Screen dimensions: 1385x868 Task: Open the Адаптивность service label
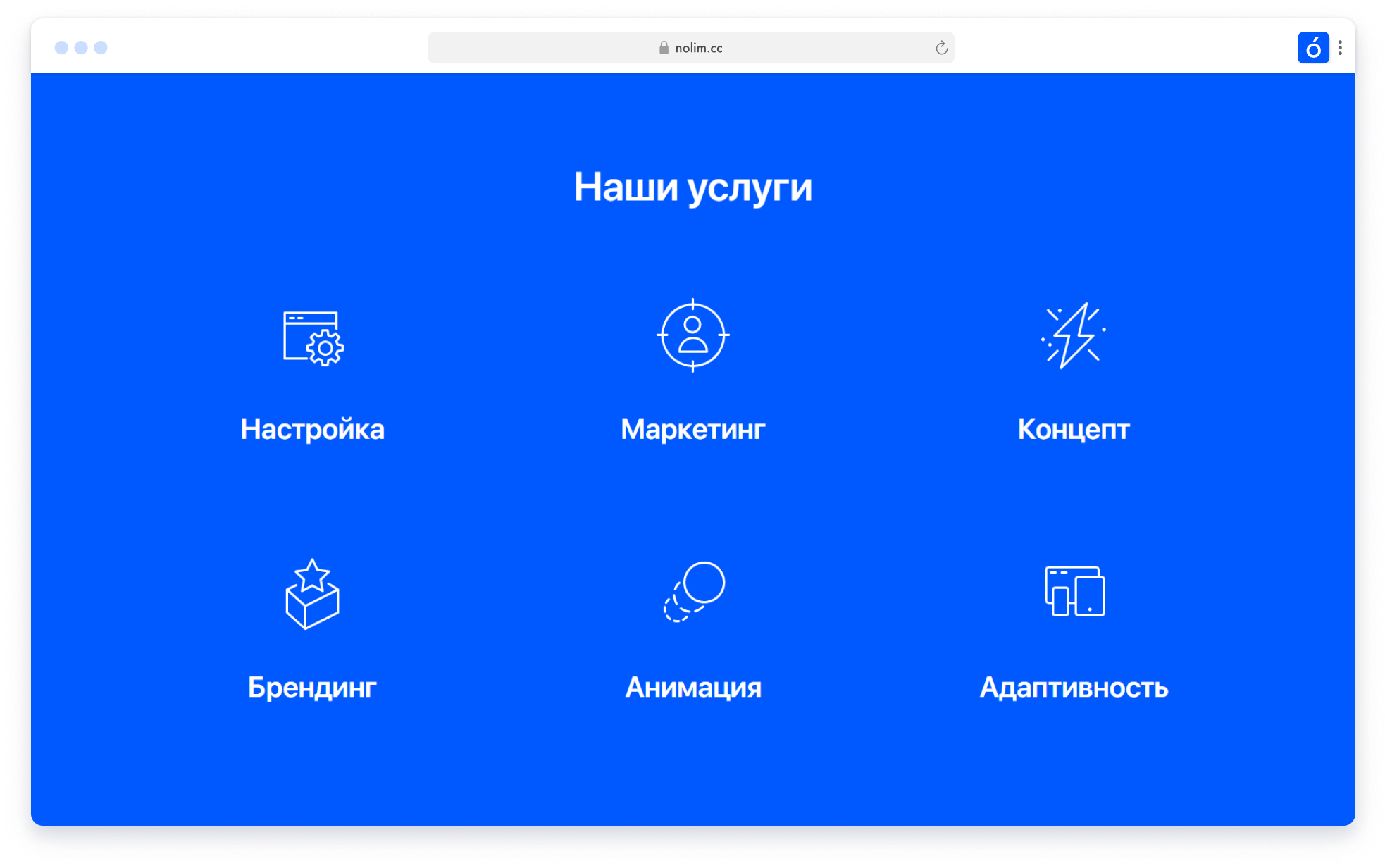click(1074, 688)
